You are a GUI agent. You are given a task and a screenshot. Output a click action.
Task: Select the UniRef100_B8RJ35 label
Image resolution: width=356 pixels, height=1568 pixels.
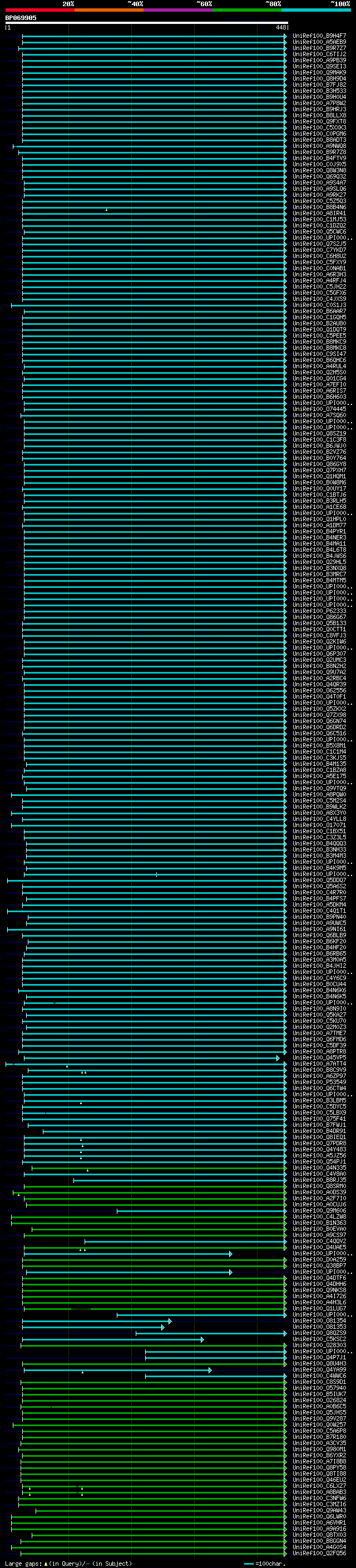click(x=319, y=1180)
